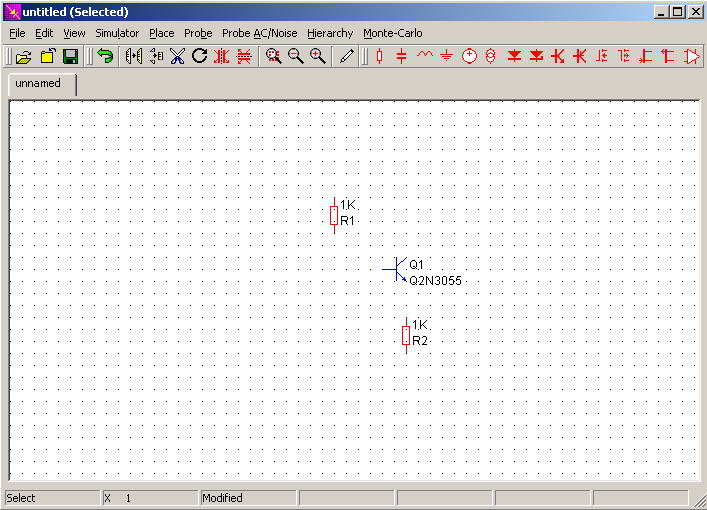Place a diode from the toolbar
The height and width of the screenshot is (510, 707).
pos(514,56)
